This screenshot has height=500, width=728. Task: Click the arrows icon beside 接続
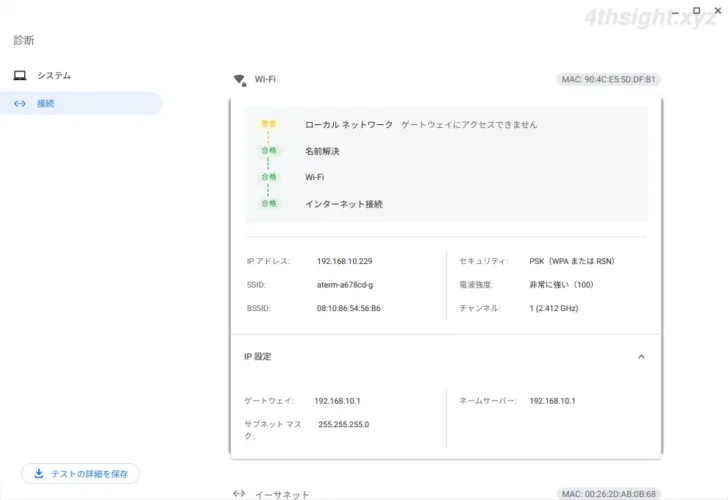click(20, 104)
